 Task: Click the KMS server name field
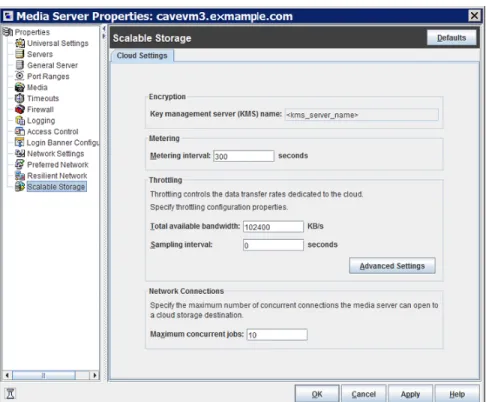362,115
